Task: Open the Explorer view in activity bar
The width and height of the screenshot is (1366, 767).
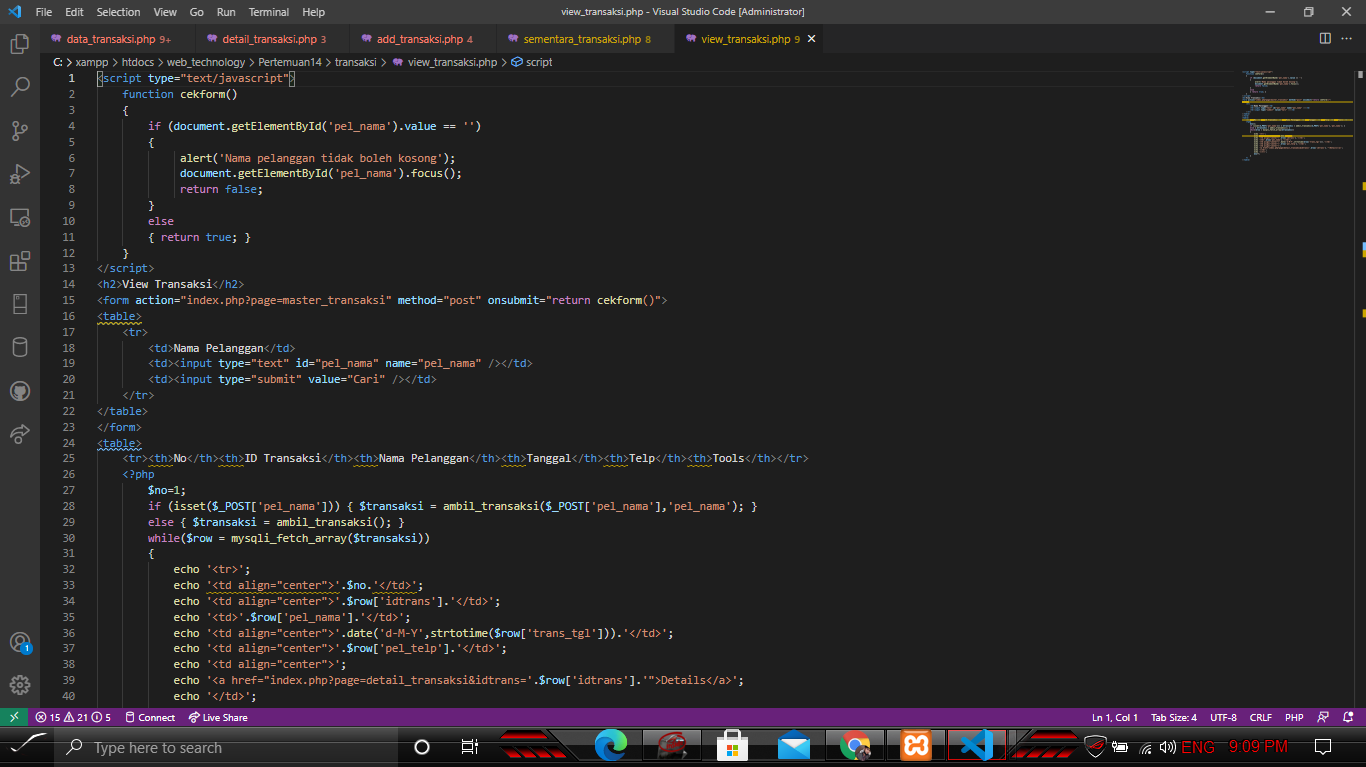Action: pyautogui.click(x=19, y=44)
